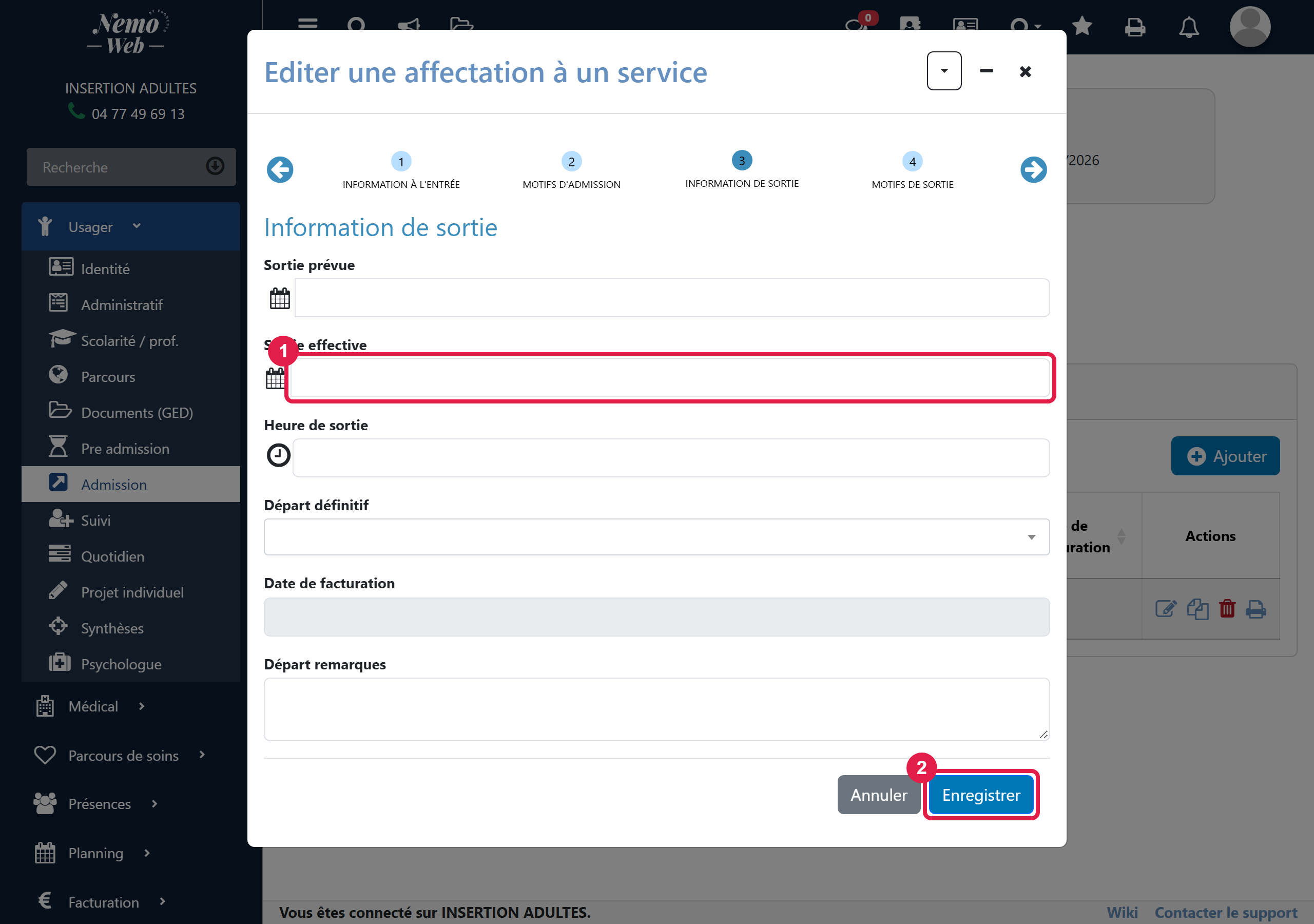This screenshot has height=924, width=1314.
Task: Go to next step with right arrow
Action: pyautogui.click(x=1034, y=169)
